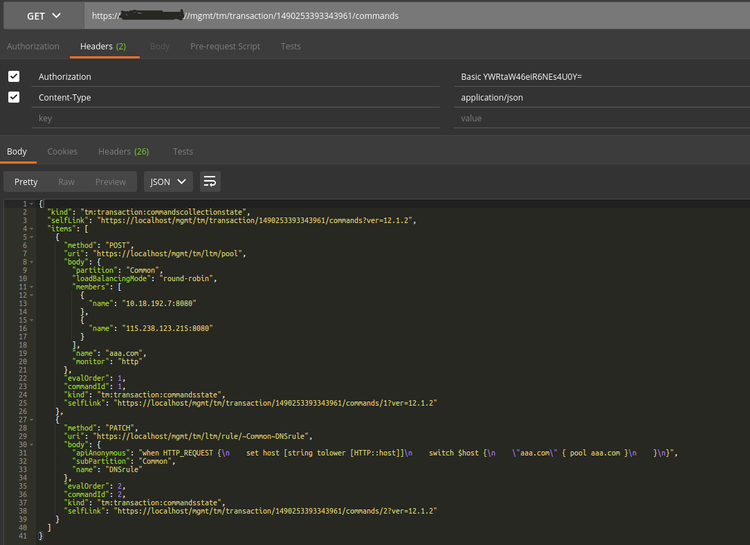Screen dimensions: 750x545
Task: Switch to the request Authorization tab
Action: [35, 46]
